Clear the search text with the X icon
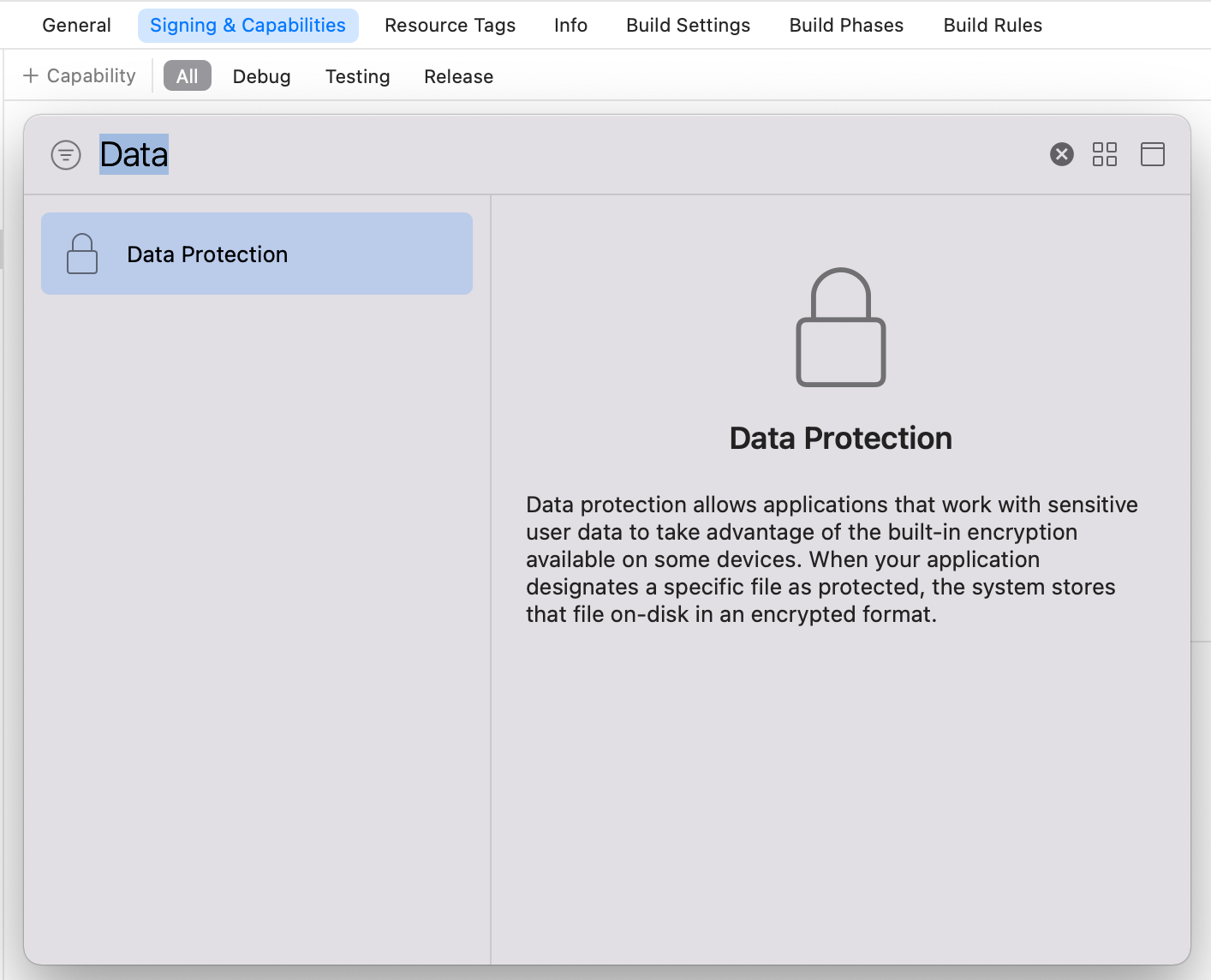 click(x=1061, y=154)
